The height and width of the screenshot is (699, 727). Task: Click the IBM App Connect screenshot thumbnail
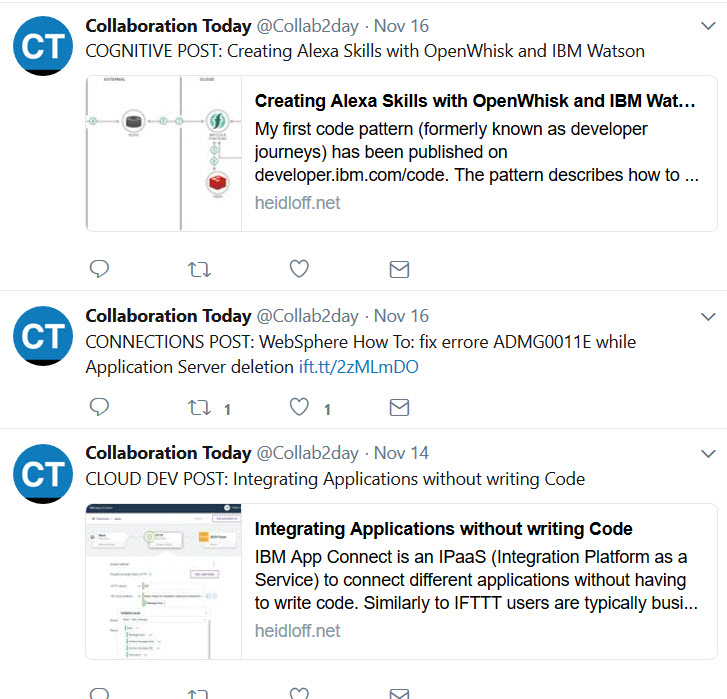(164, 581)
